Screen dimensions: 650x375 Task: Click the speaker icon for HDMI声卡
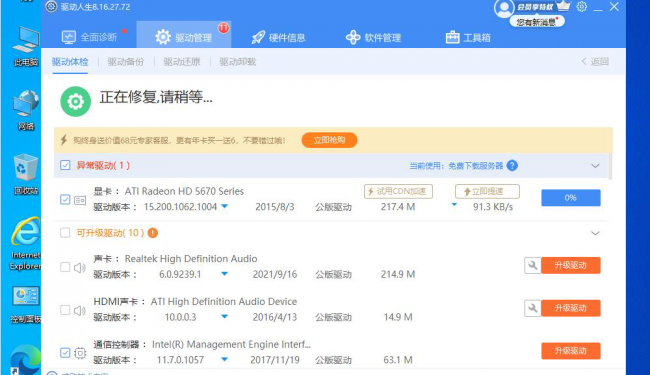pos(80,310)
